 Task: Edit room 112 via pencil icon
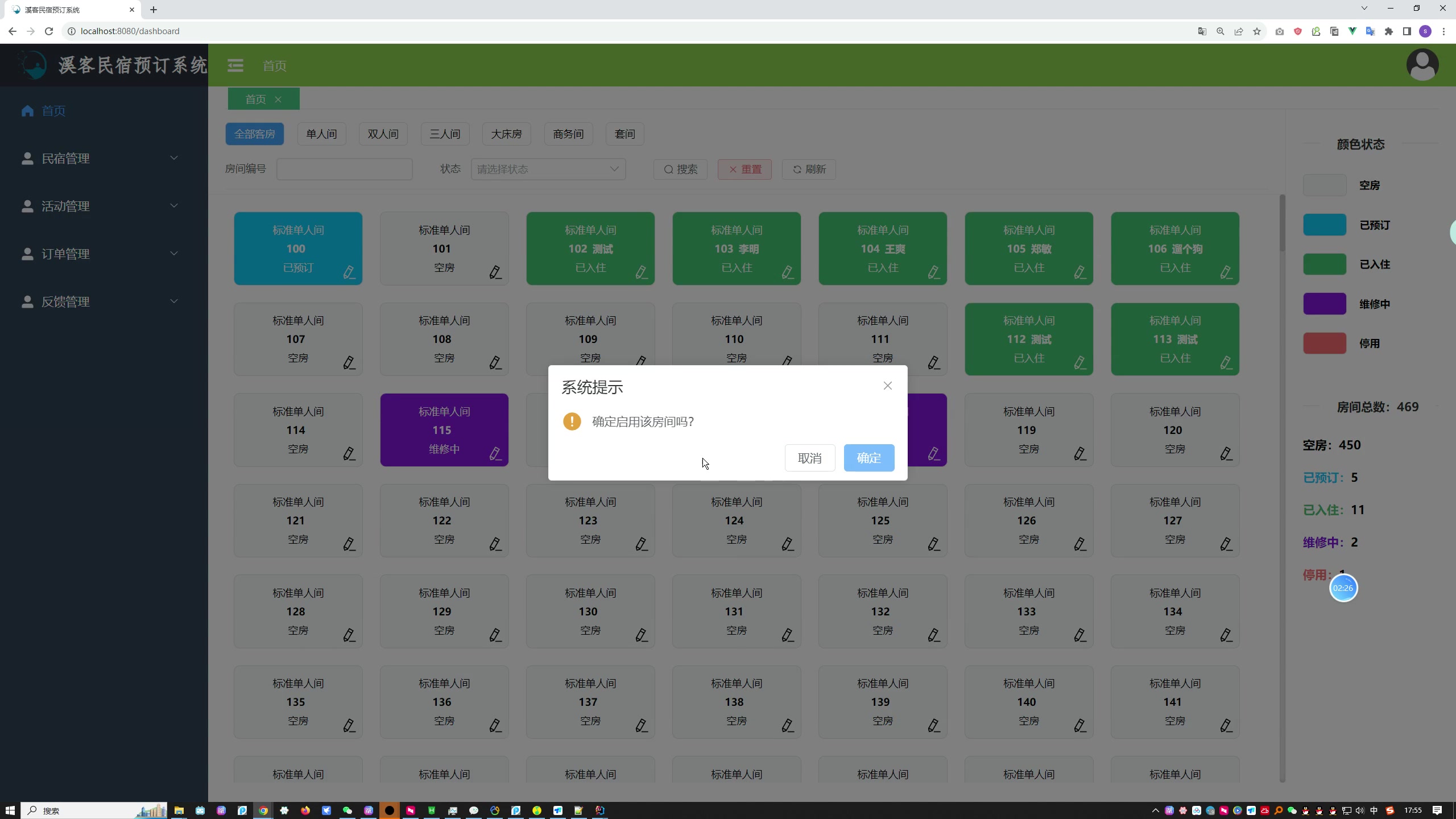pyautogui.click(x=1080, y=363)
